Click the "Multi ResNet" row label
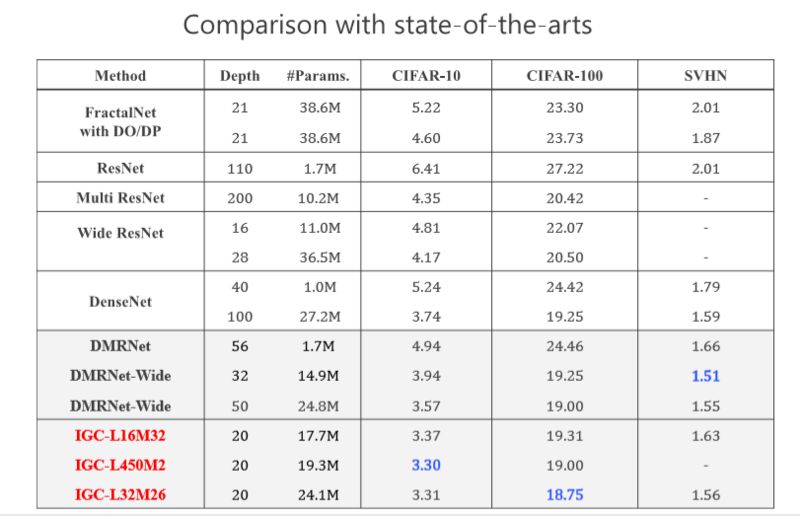Viewport: 800px width, 516px height. (120, 198)
